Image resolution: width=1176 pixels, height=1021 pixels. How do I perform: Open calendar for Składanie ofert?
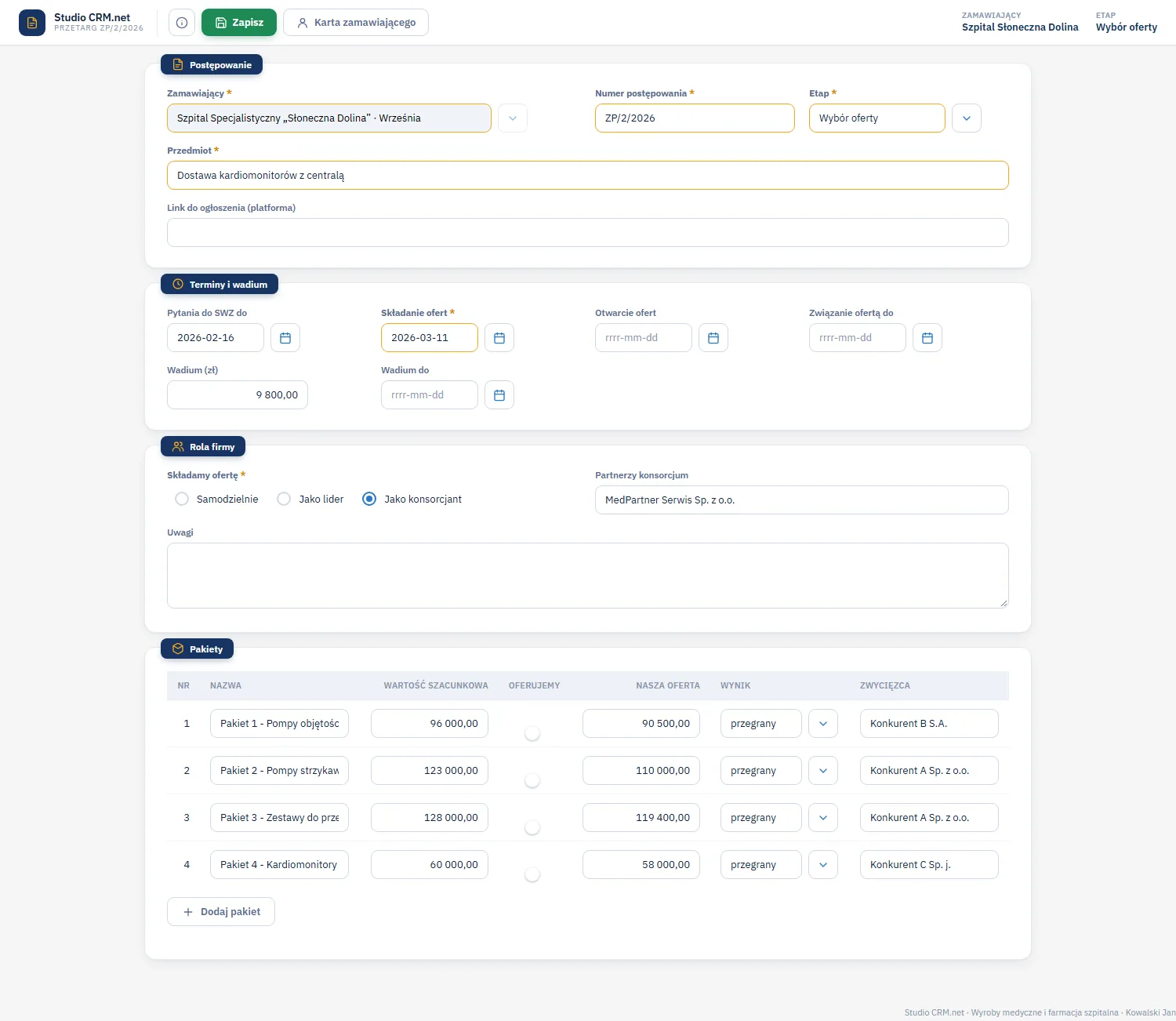pyautogui.click(x=499, y=338)
